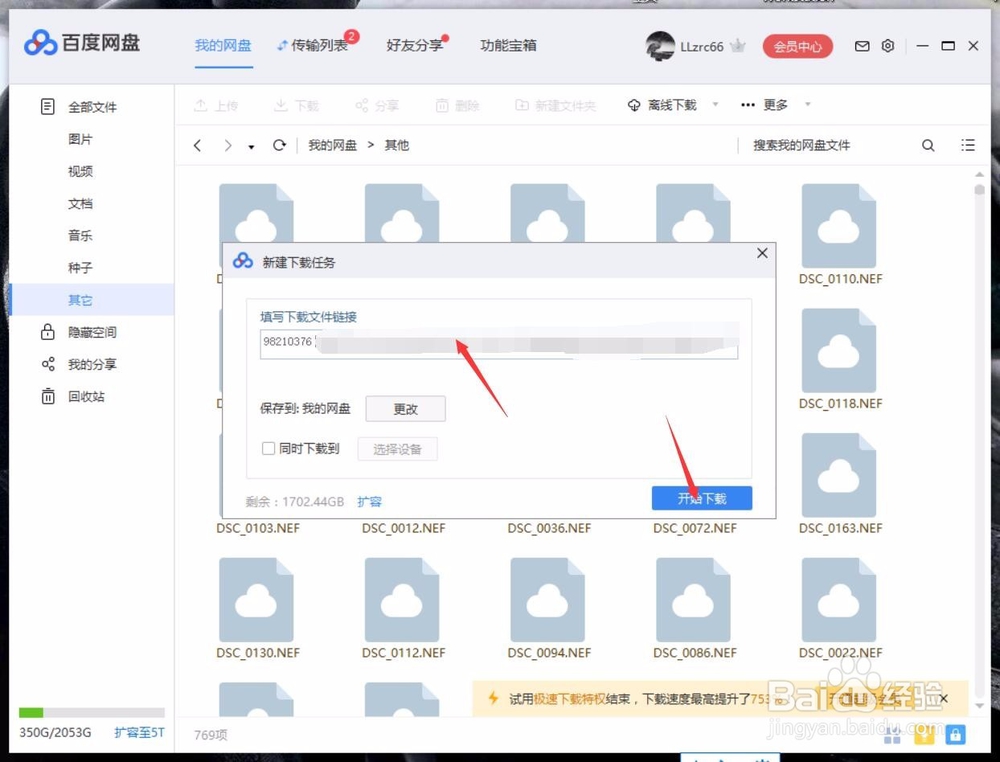Click the download toolbar item

point(296,105)
